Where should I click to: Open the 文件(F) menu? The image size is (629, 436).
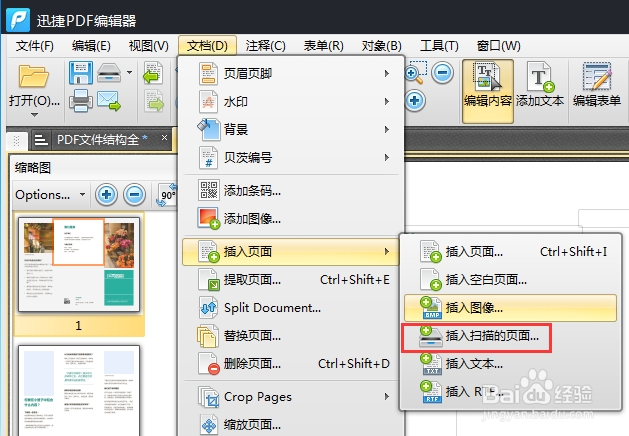click(34, 46)
